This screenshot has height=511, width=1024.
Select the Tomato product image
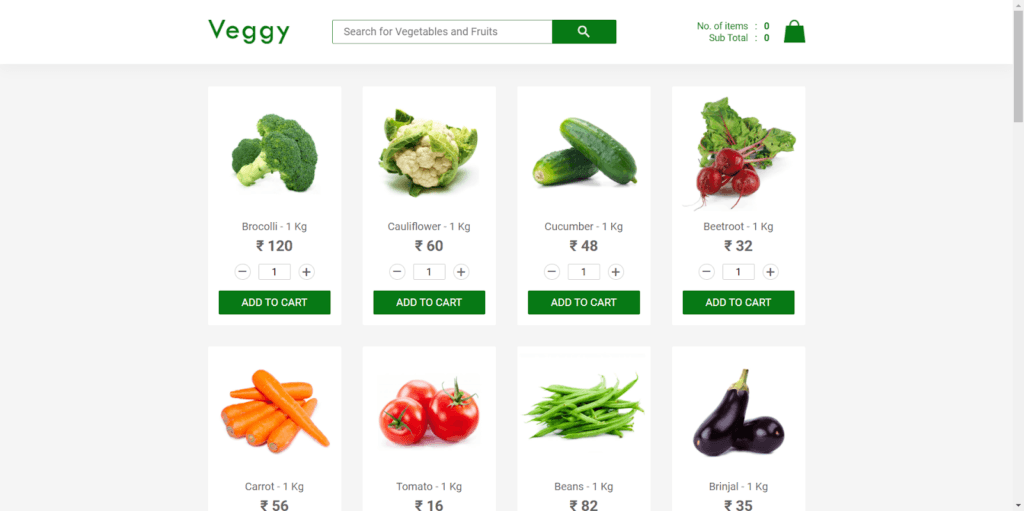(429, 411)
